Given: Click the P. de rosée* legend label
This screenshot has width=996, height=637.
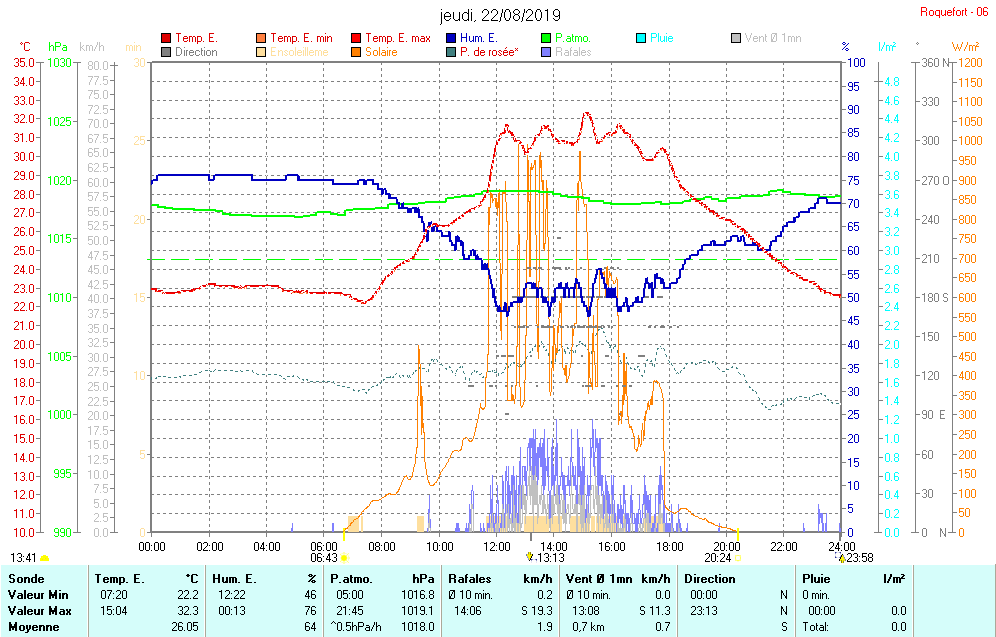Looking at the screenshot, I should [x=489, y=52].
